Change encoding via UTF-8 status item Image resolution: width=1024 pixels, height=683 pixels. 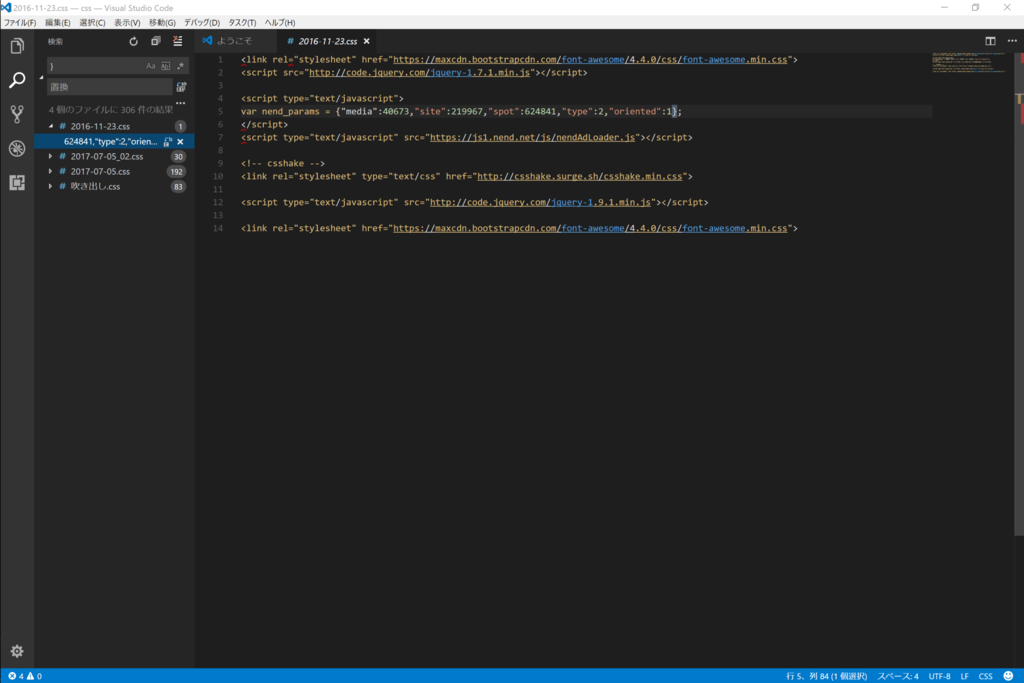coord(939,676)
